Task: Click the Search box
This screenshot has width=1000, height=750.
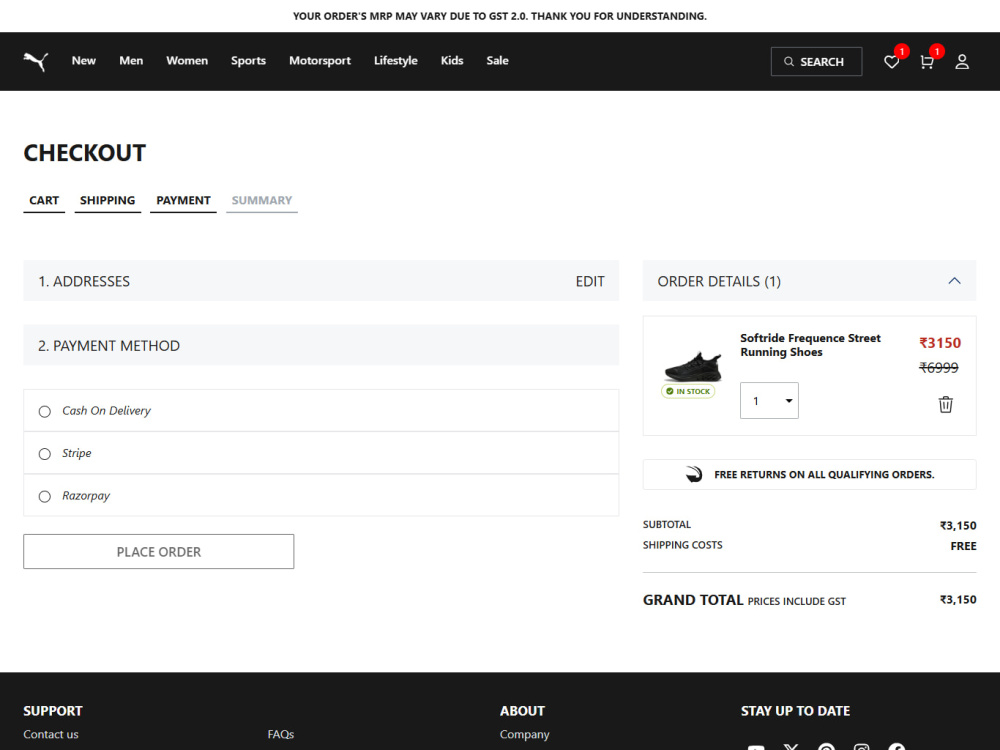Action: (816, 62)
